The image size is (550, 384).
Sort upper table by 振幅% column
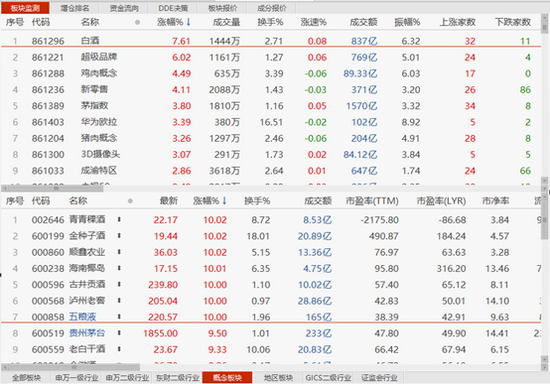407,22
